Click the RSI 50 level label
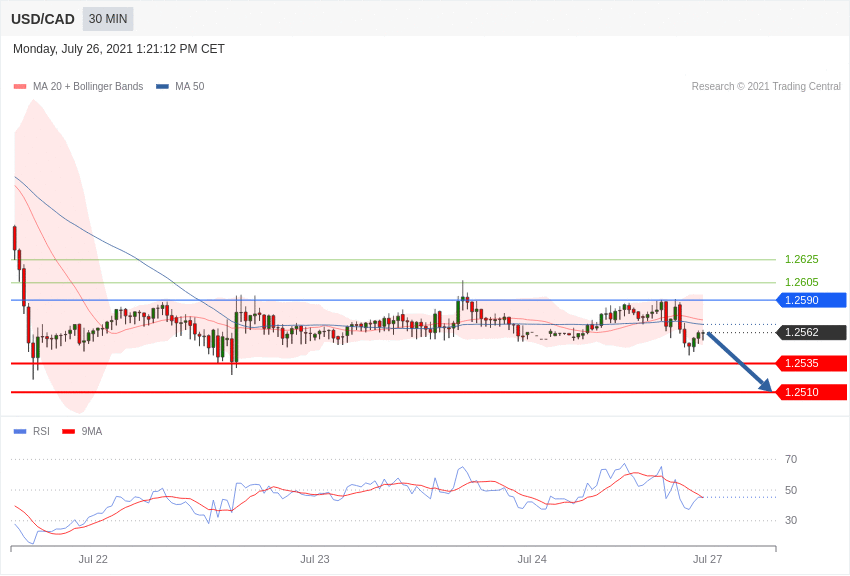 pyautogui.click(x=791, y=490)
